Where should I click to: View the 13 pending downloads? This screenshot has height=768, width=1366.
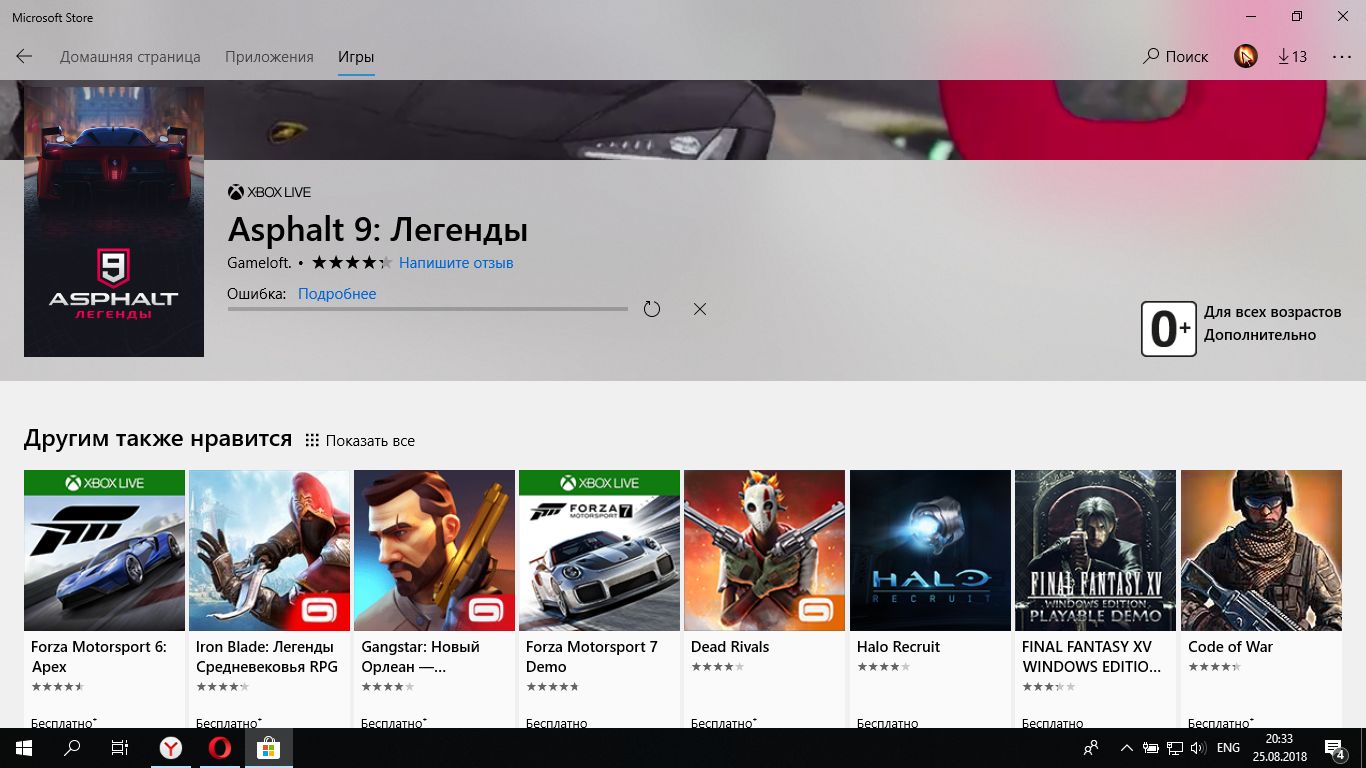click(1292, 57)
